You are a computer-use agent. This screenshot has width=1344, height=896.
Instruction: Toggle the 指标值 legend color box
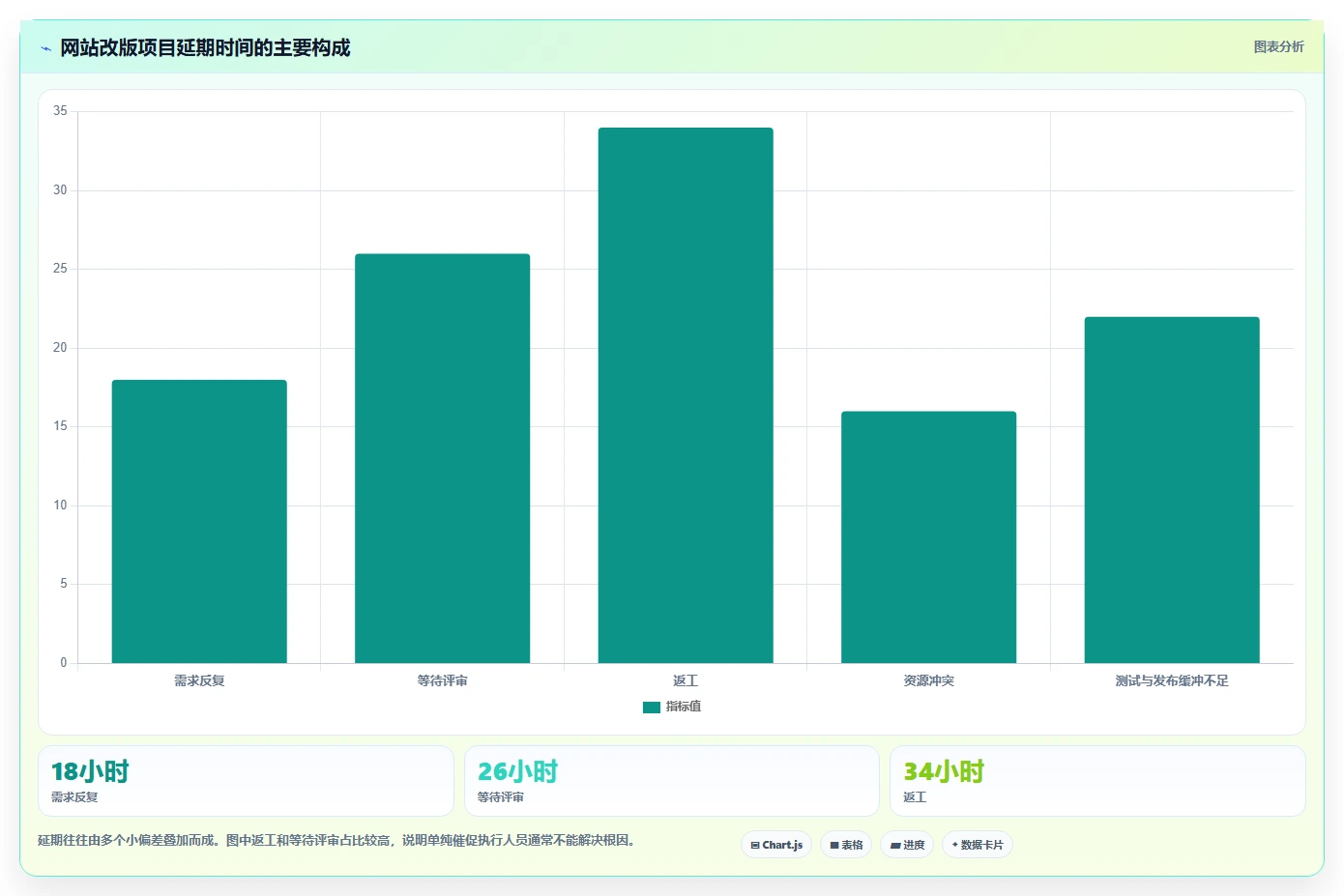click(651, 708)
